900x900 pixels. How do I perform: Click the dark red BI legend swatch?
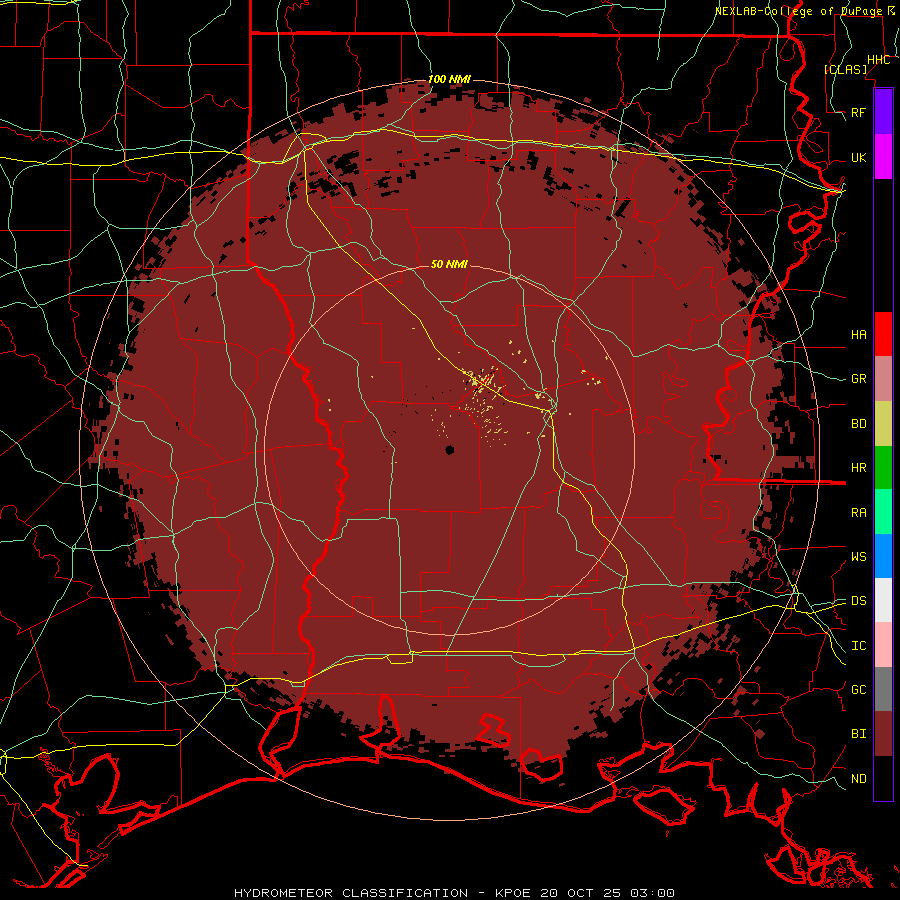[883, 734]
